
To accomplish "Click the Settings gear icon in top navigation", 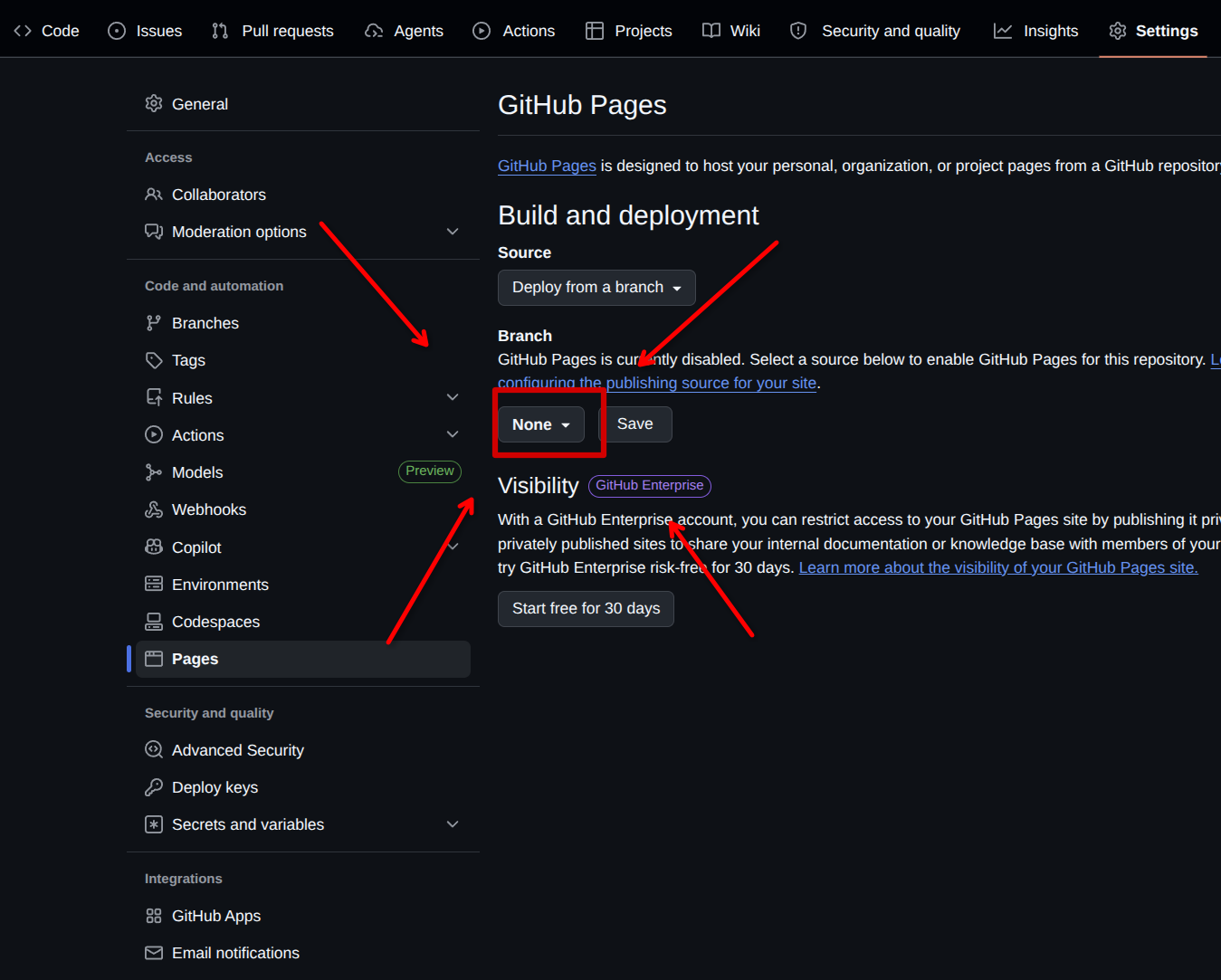I will [1118, 31].
